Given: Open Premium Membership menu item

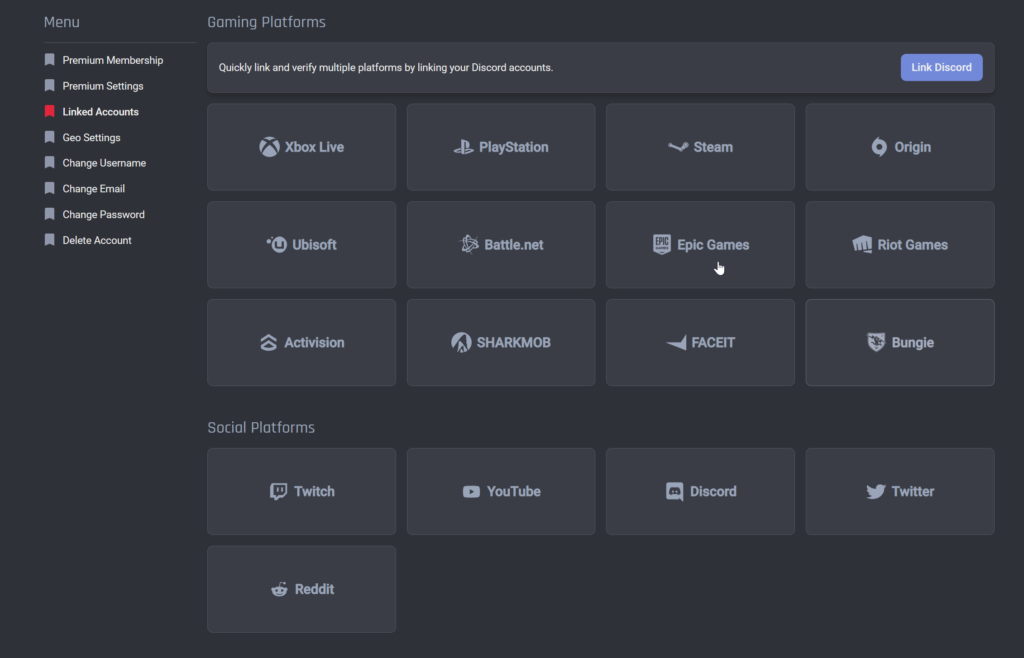Looking at the screenshot, I should [x=112, y=60].
